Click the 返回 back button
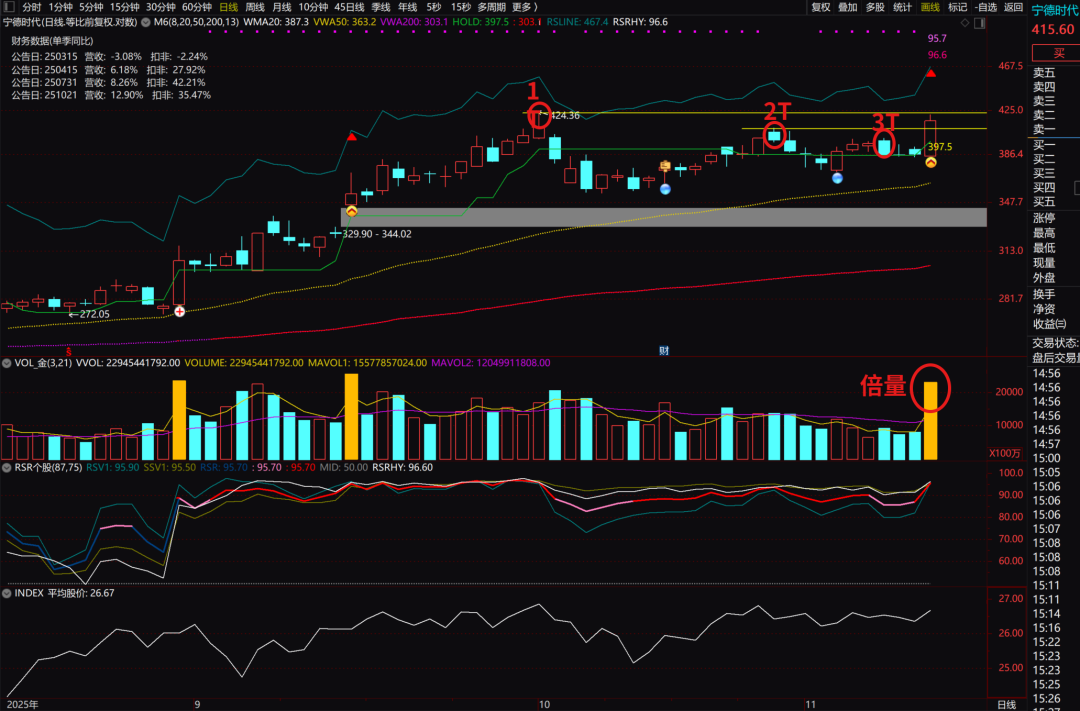The width and height of the screenshot is (1080, 711). tap(1013, 7)
